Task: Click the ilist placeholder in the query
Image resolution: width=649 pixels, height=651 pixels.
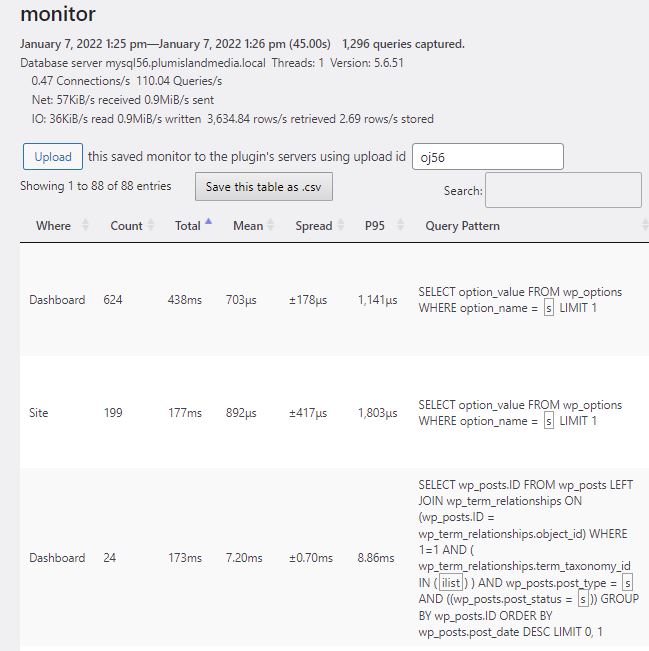Action: (x=451, y=582)
